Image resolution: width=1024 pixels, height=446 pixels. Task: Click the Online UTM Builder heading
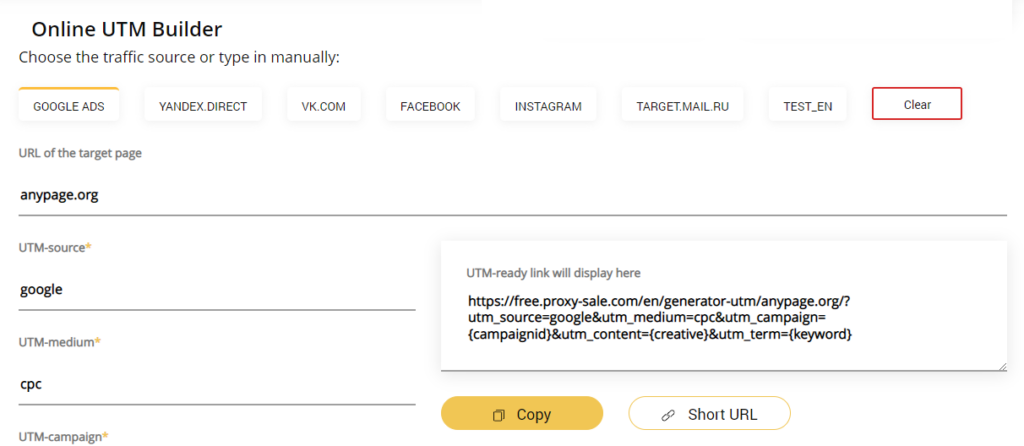tap(127, 29)
